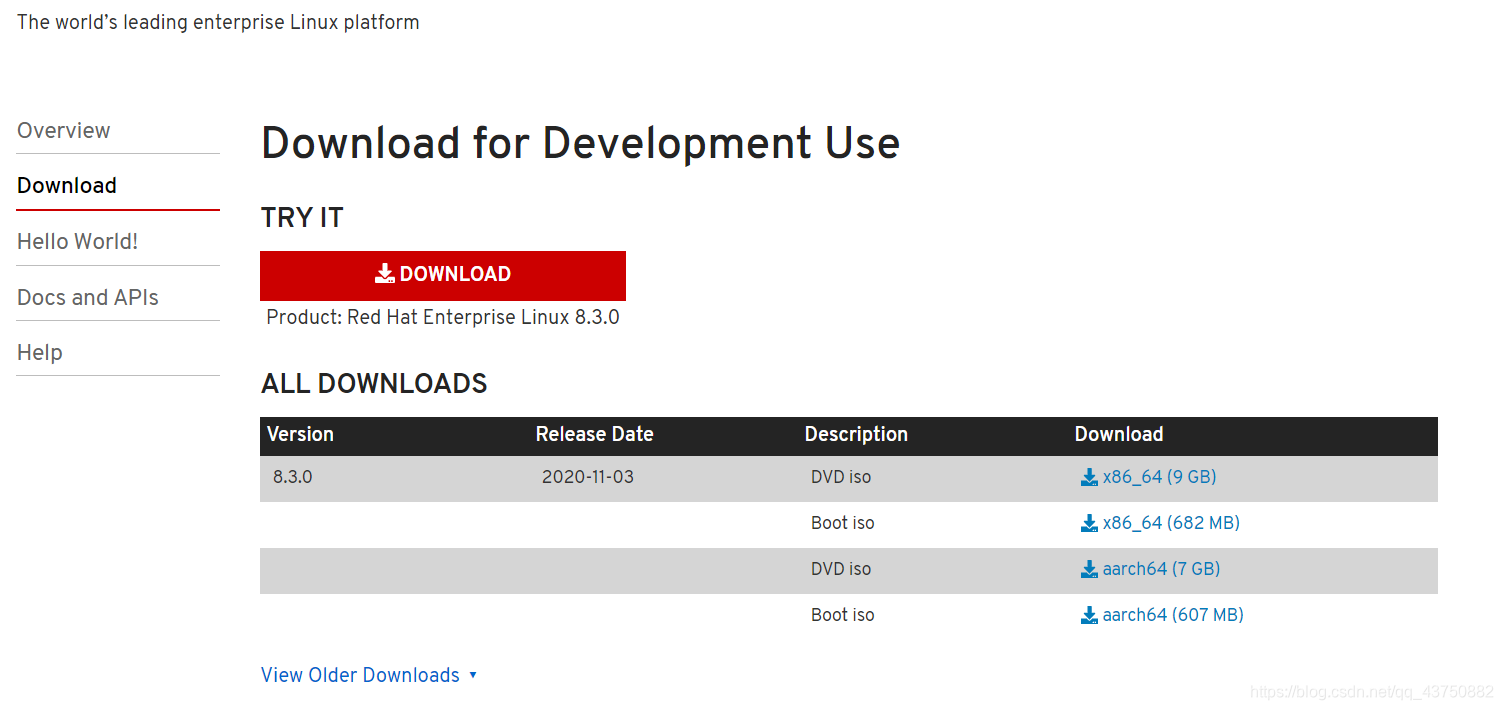The image size is (1503, 710).
Task: Click the red DOWNLOAD button
Action: click(443, 275)
